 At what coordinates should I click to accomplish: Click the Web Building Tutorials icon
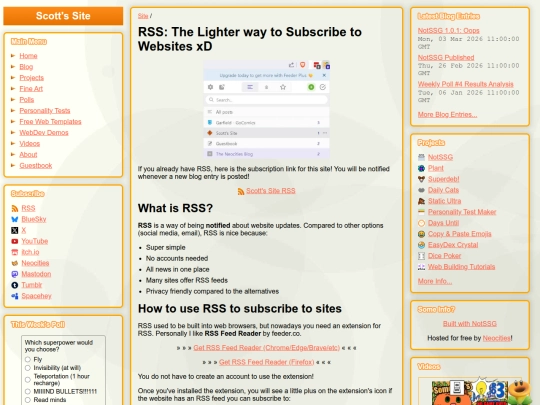click(x=421, y=267)
